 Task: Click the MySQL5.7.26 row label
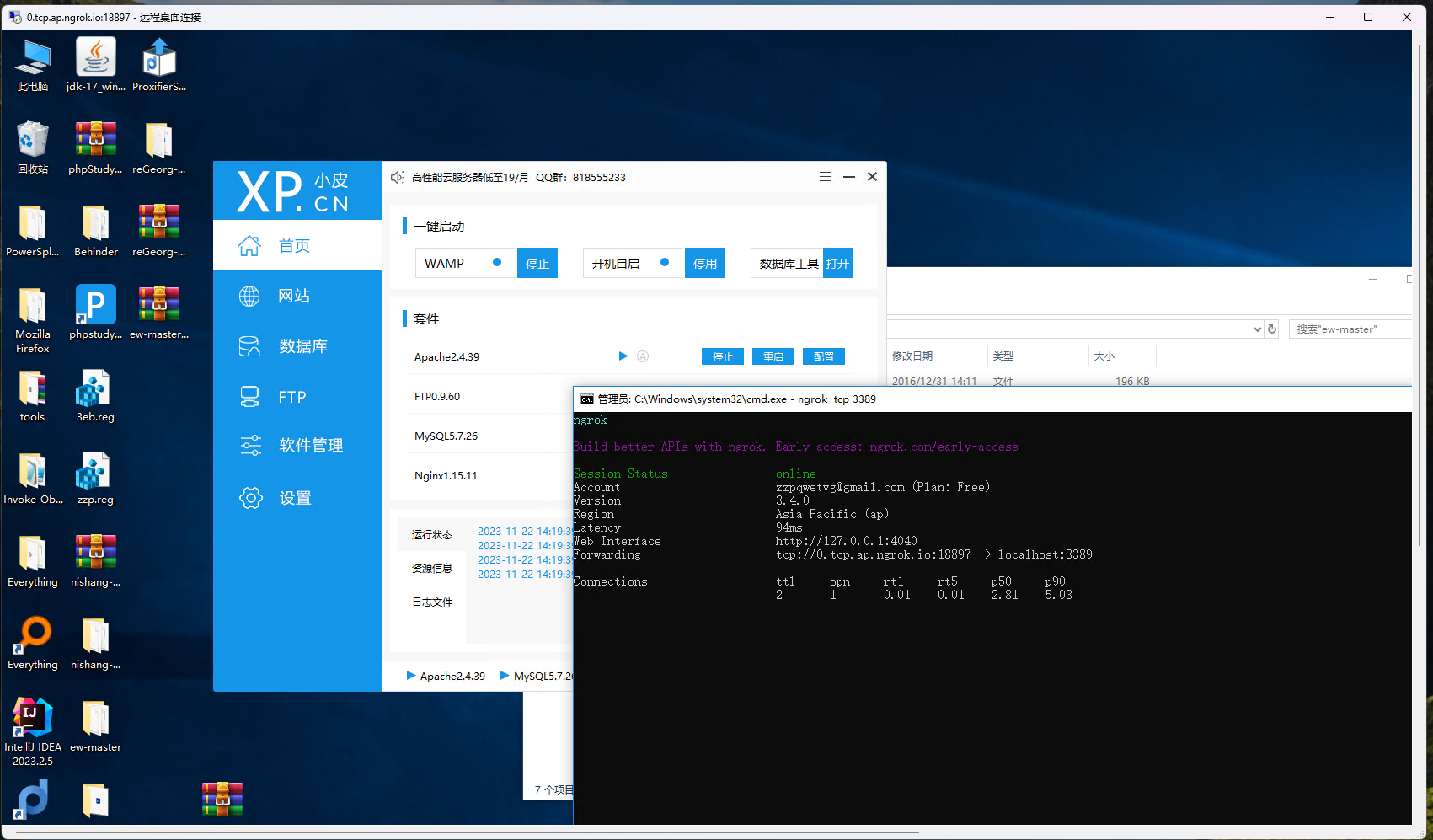(446, 436)
